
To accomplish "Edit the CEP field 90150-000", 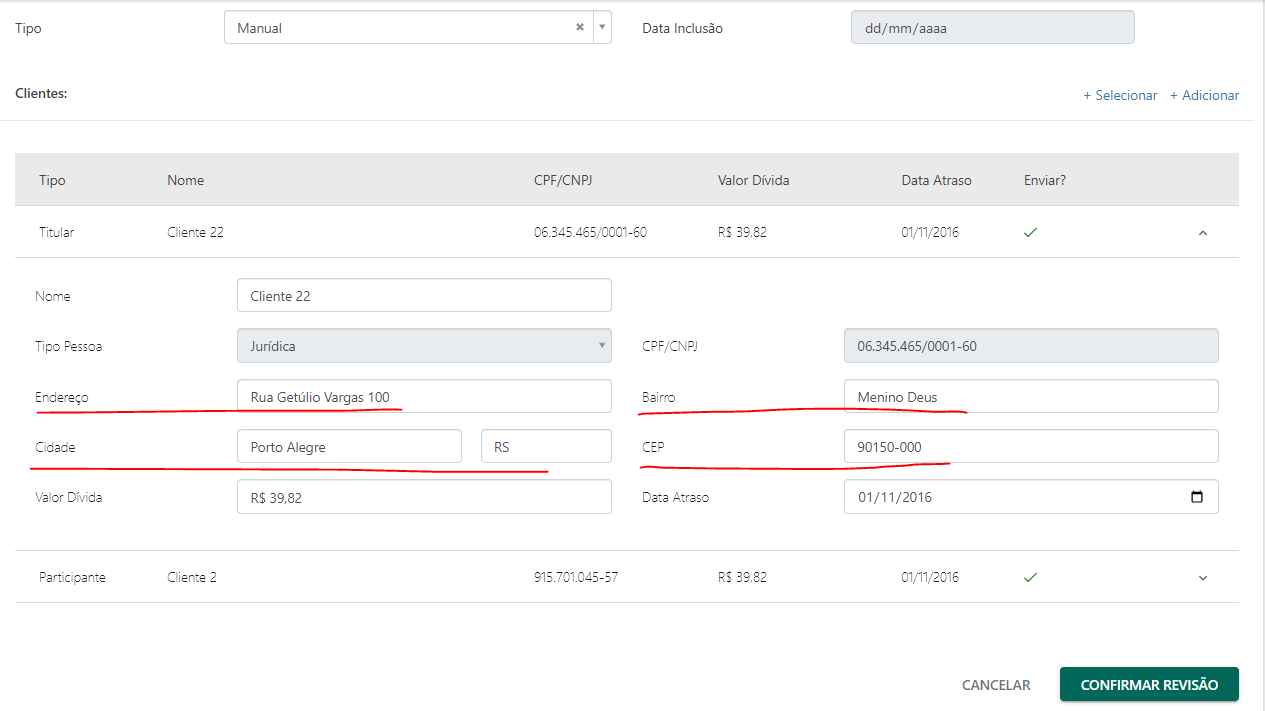I will point(1031,446).
